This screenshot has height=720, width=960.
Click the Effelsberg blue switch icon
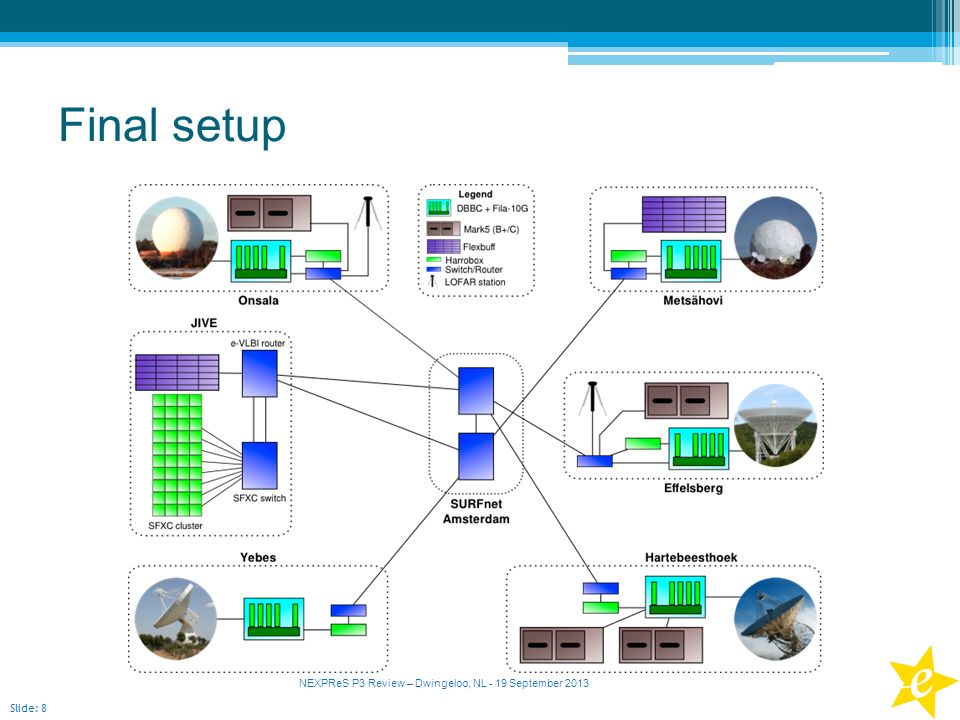pyautogui.click(x=595, y=460)
